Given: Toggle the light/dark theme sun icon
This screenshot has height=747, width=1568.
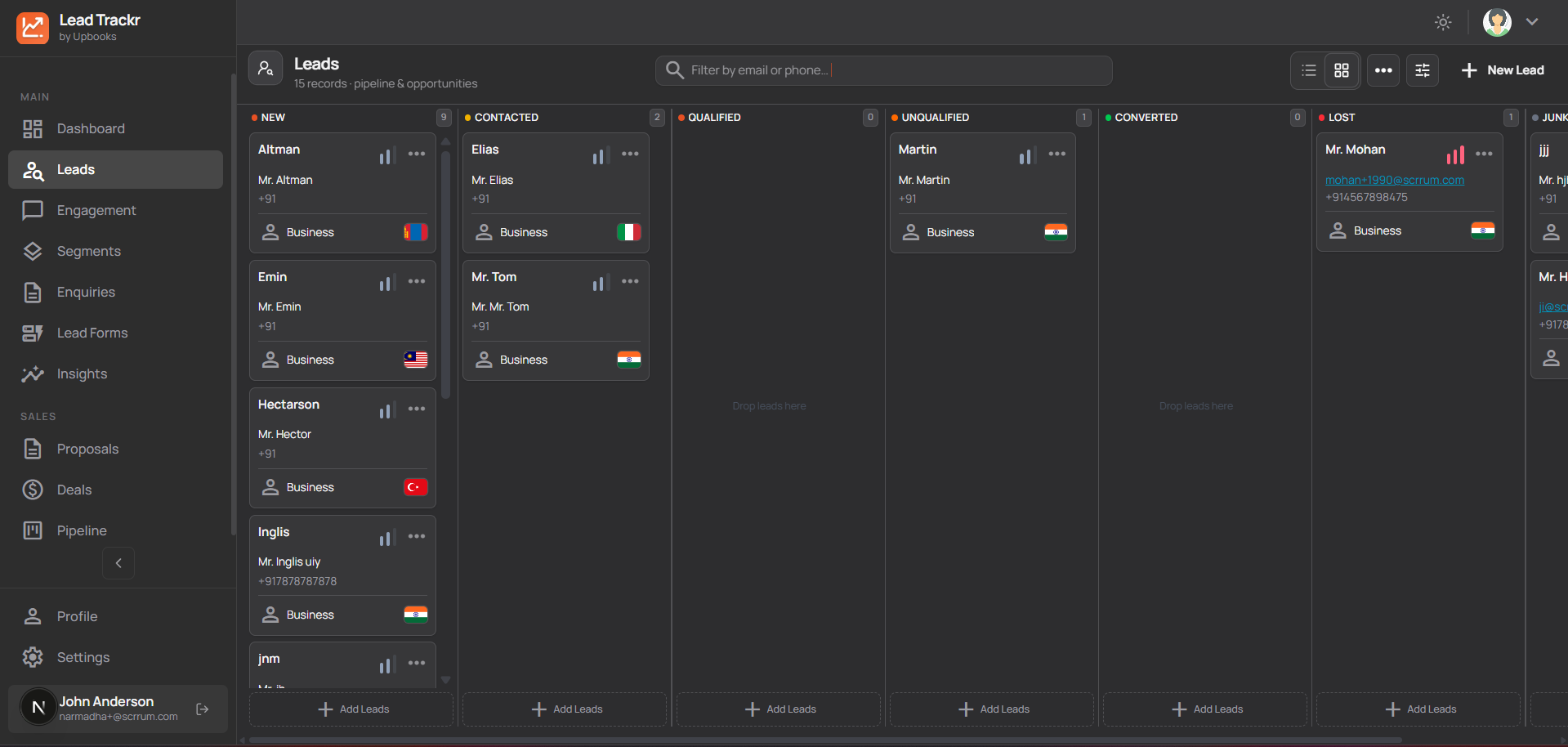Looking at the screenshot, I should click(x=1443, y=22).
